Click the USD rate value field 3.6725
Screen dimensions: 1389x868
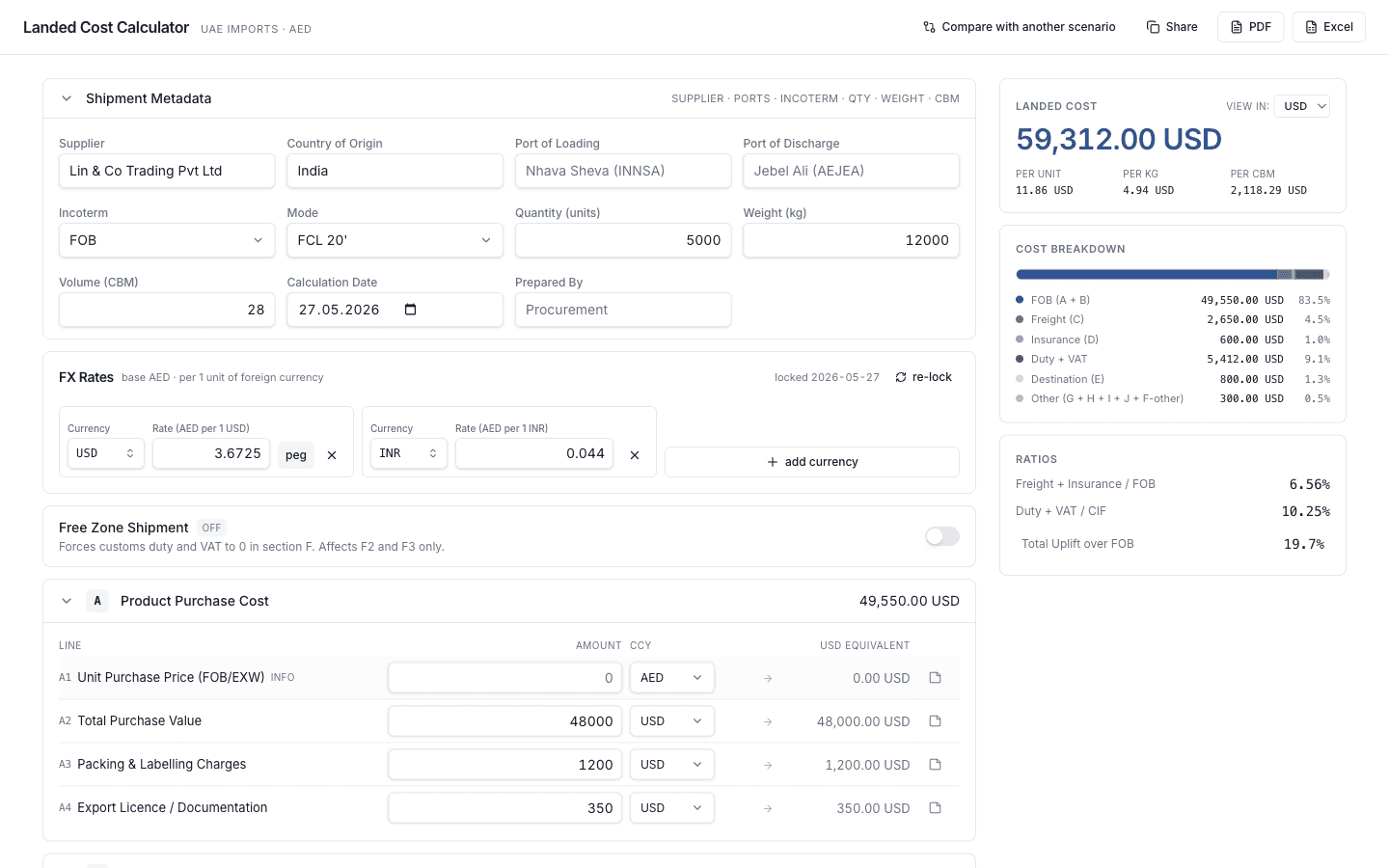tap(211, 453)
